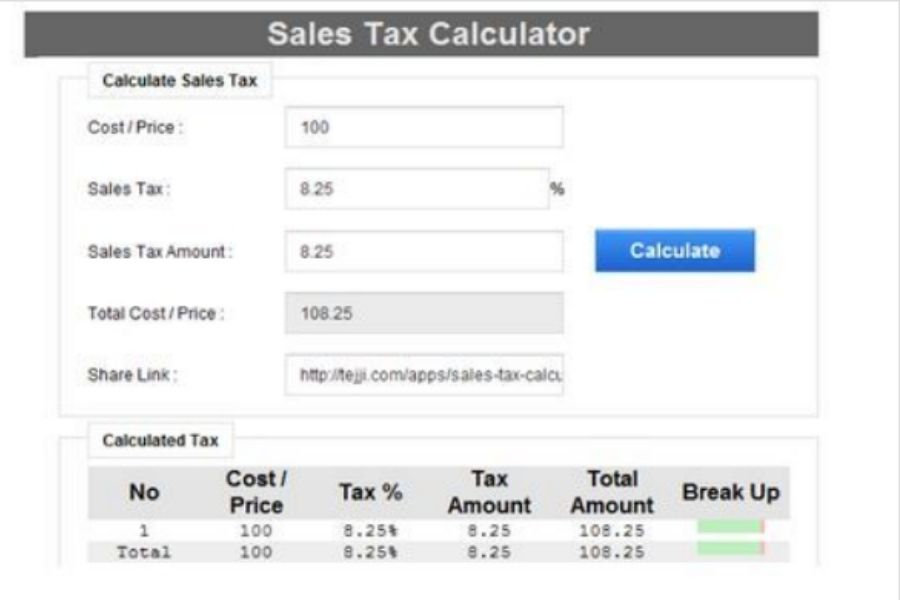
Task: Click Total row break-up progress bar
Action: point(731,549)
